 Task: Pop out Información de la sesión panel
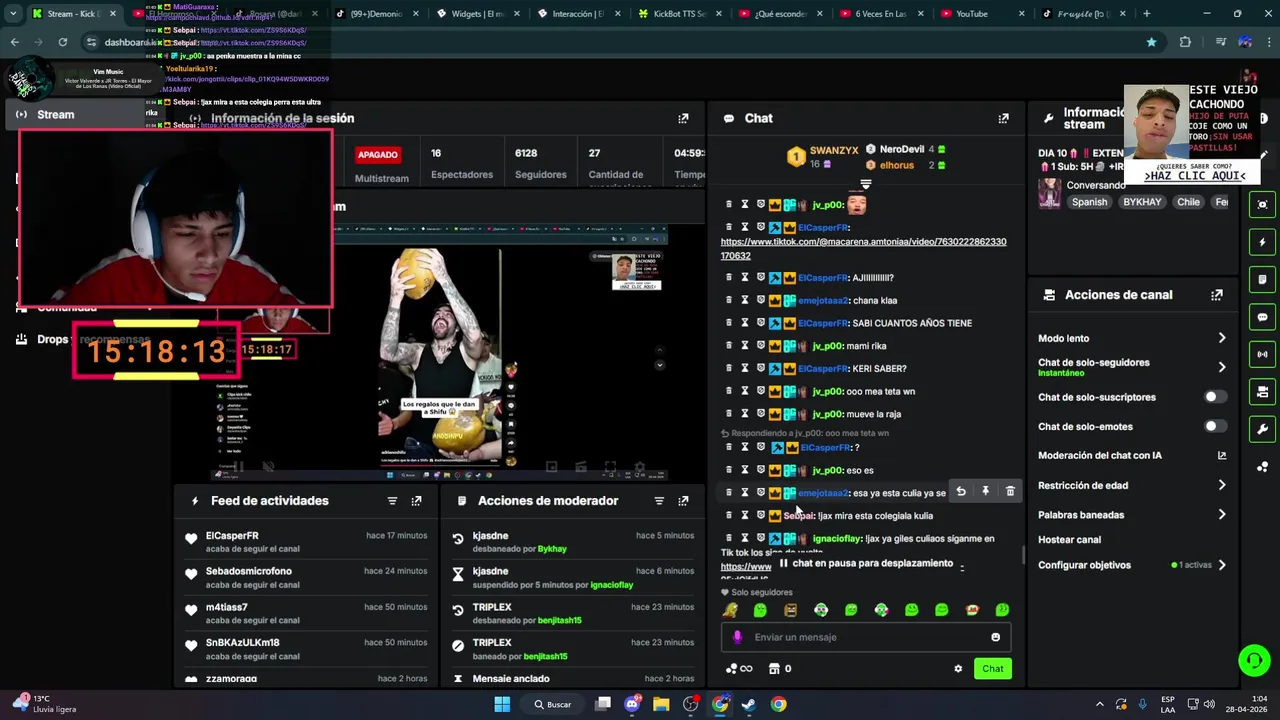[x=683, y=118]
